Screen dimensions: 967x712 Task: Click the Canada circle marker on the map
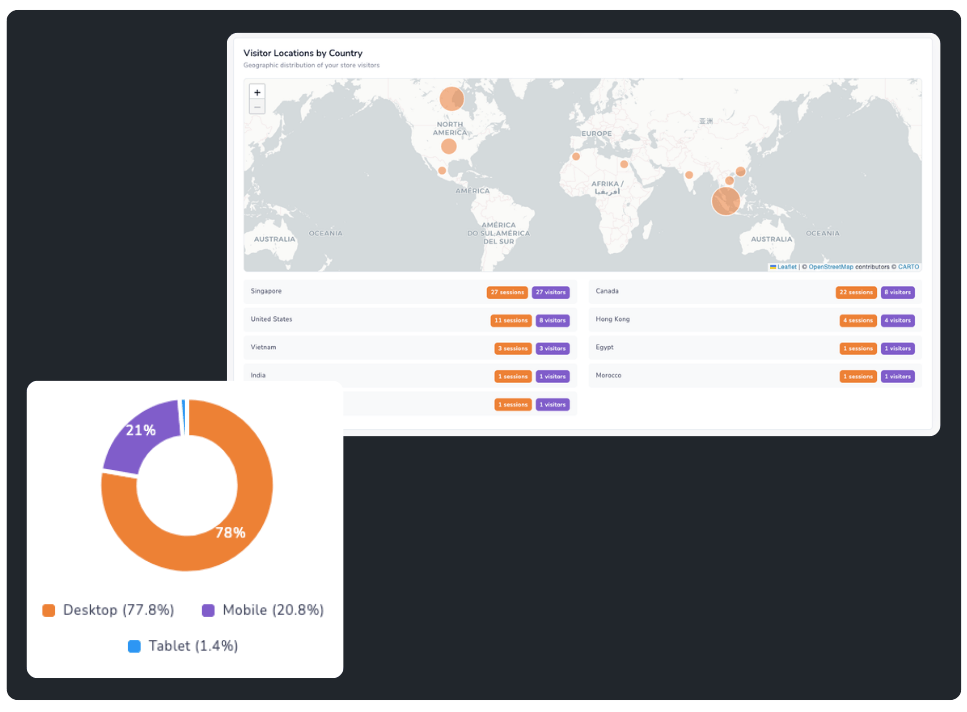[x=452, y=99]
